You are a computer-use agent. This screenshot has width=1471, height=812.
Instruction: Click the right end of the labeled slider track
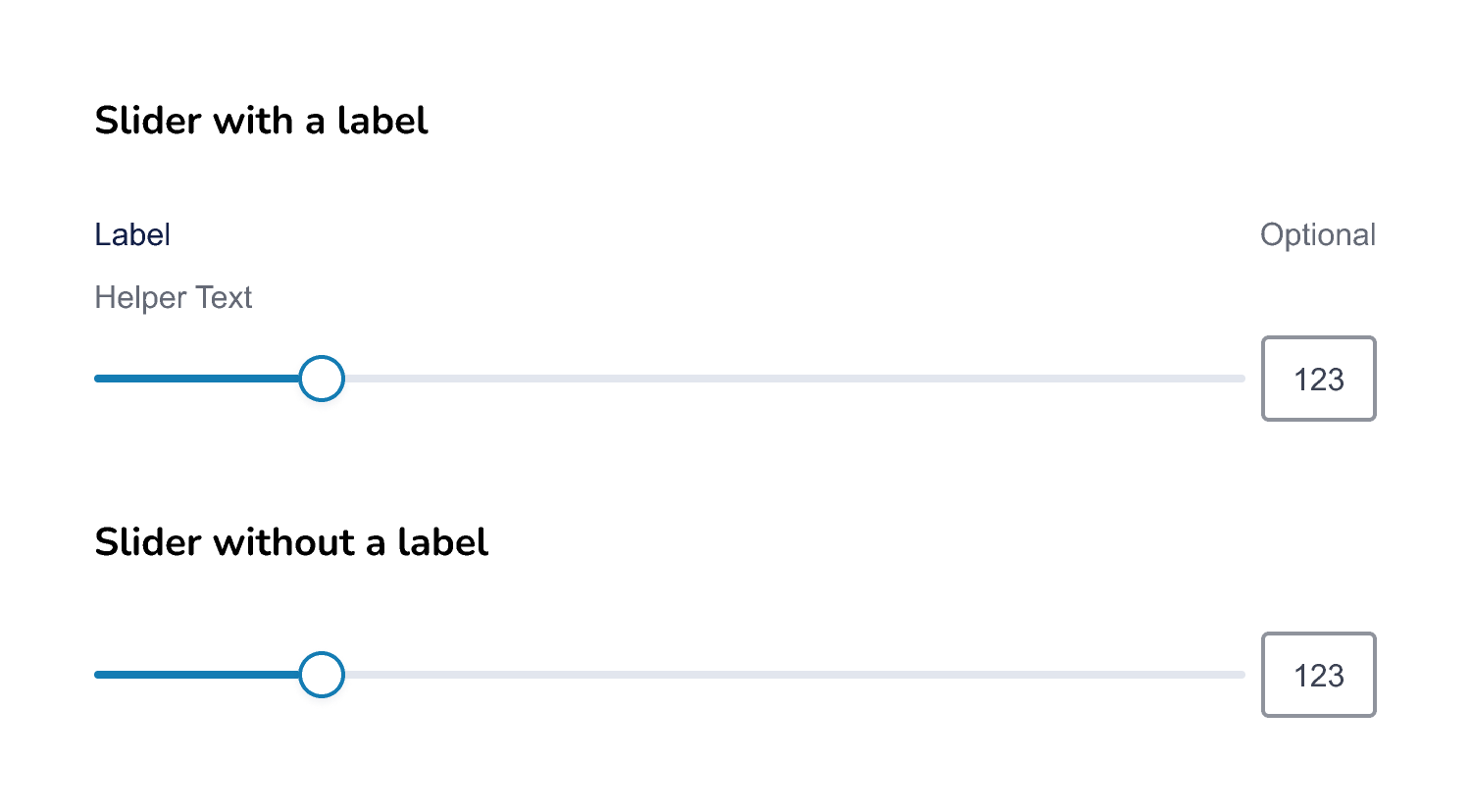click(1241, 379)
